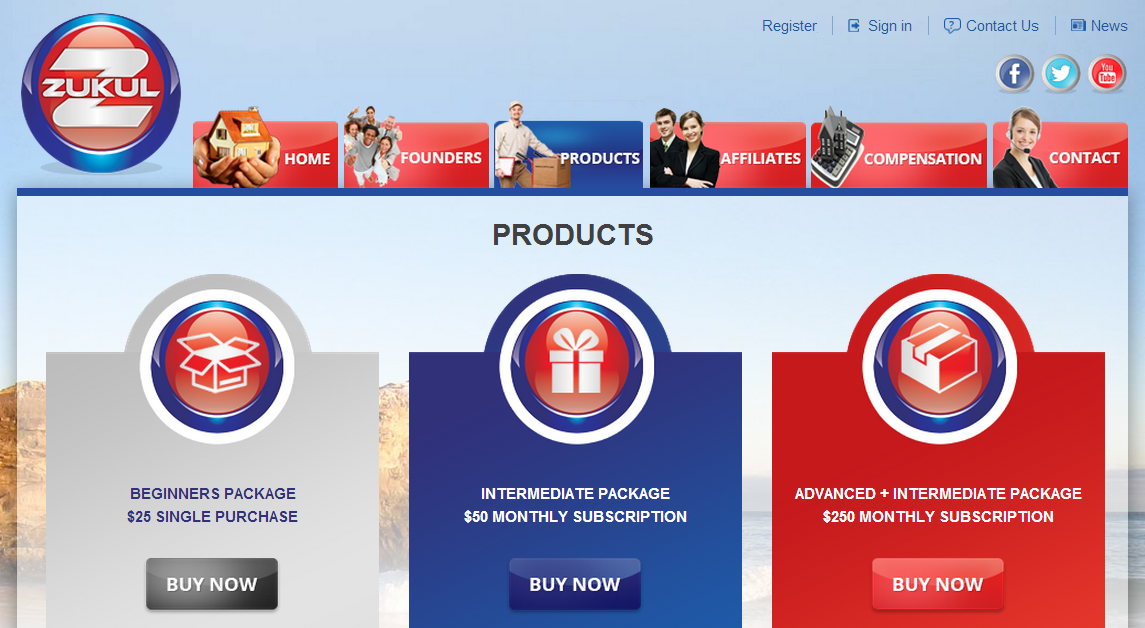Image resolution: width=1145 pixels, height=628 pixels.
Task: Click the Register link
Action: point(789,26)
